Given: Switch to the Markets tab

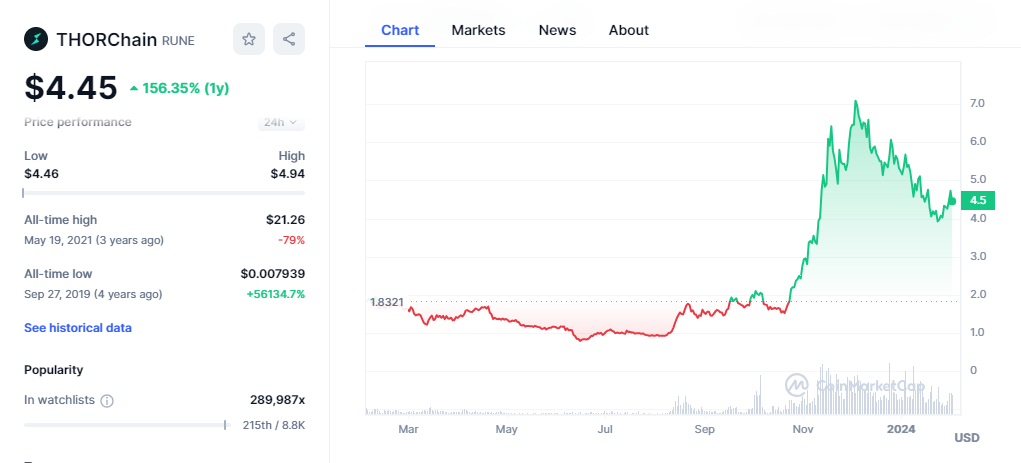Looking at the screenshot, I should (479, 30).
